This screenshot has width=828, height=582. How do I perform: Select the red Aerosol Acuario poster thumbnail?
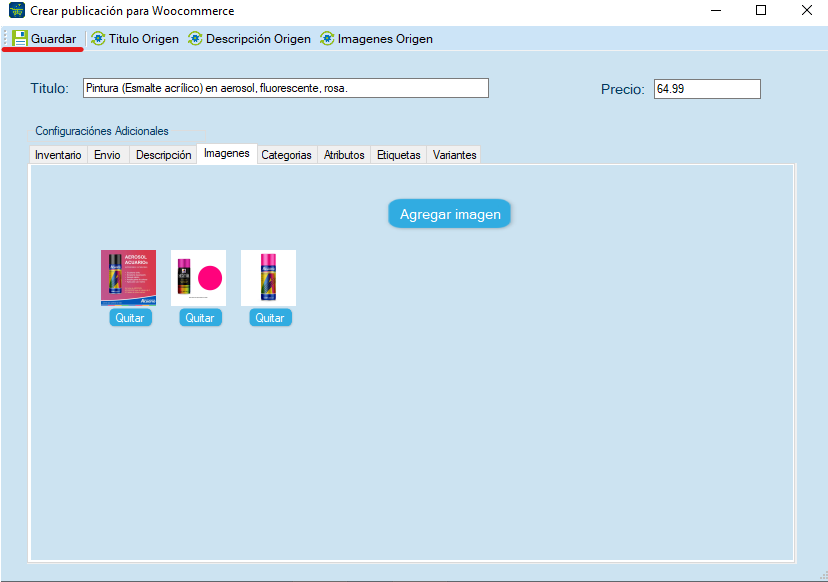(128, 278)
